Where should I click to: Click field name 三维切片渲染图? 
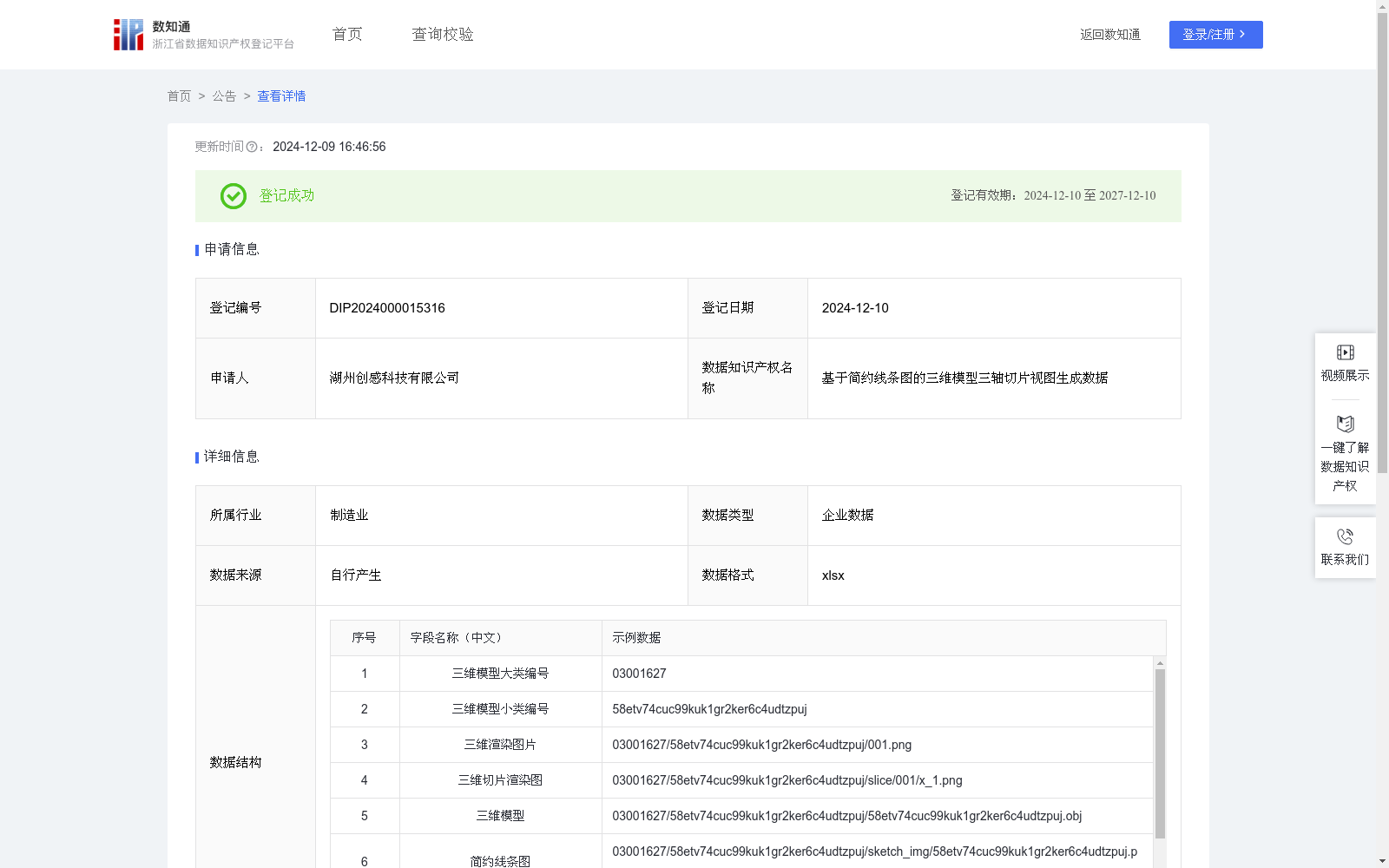point(500,780)
